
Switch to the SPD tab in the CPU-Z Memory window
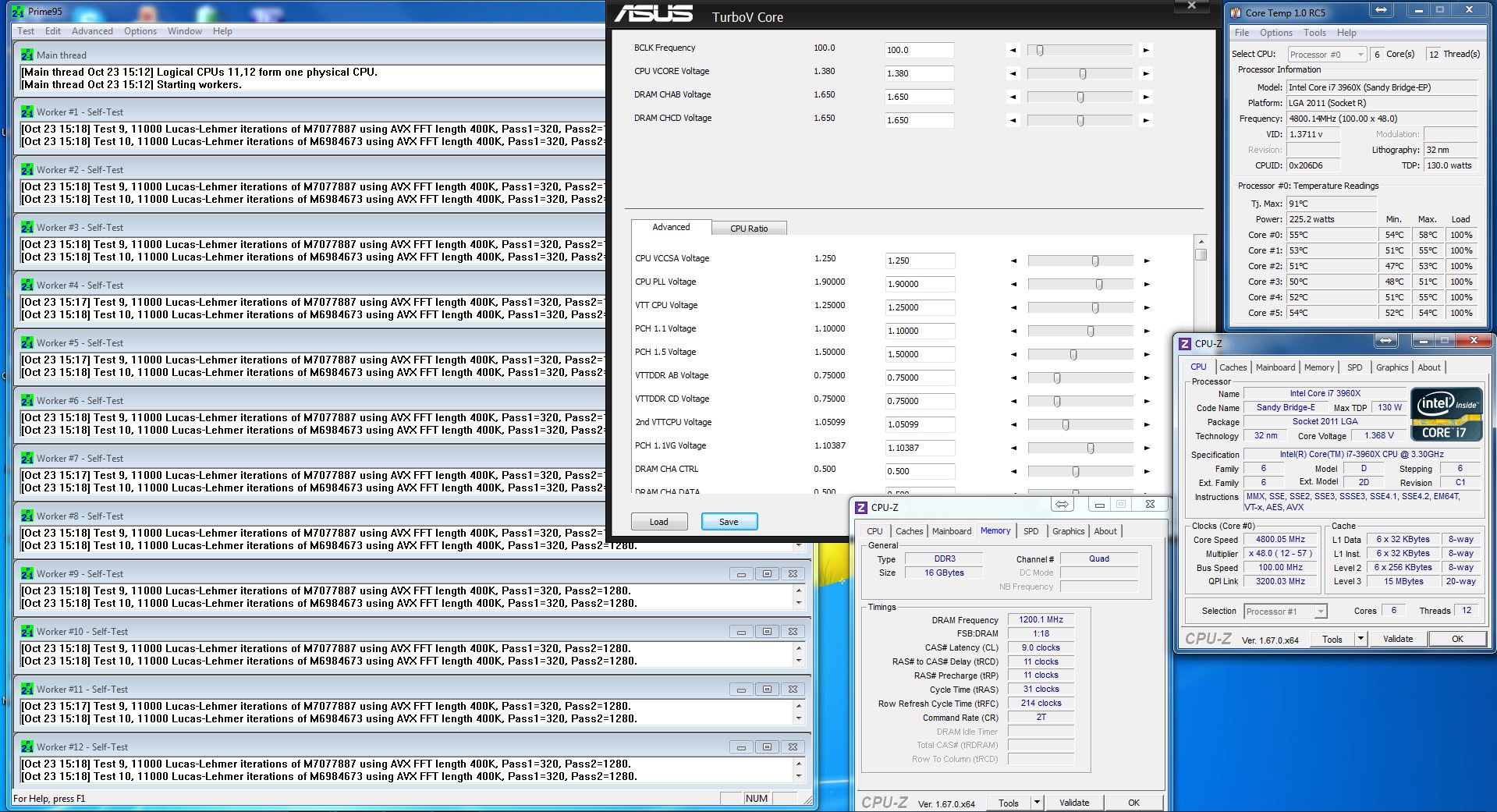click(1031, 531)
